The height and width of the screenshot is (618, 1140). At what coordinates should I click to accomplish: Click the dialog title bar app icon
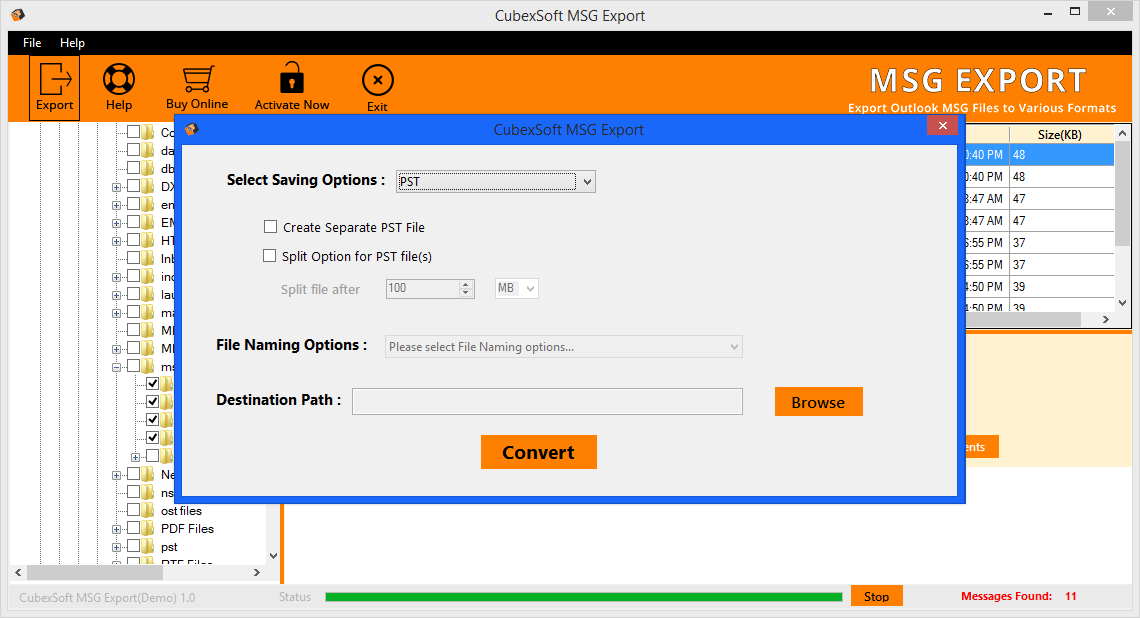[x=192, y=129]
